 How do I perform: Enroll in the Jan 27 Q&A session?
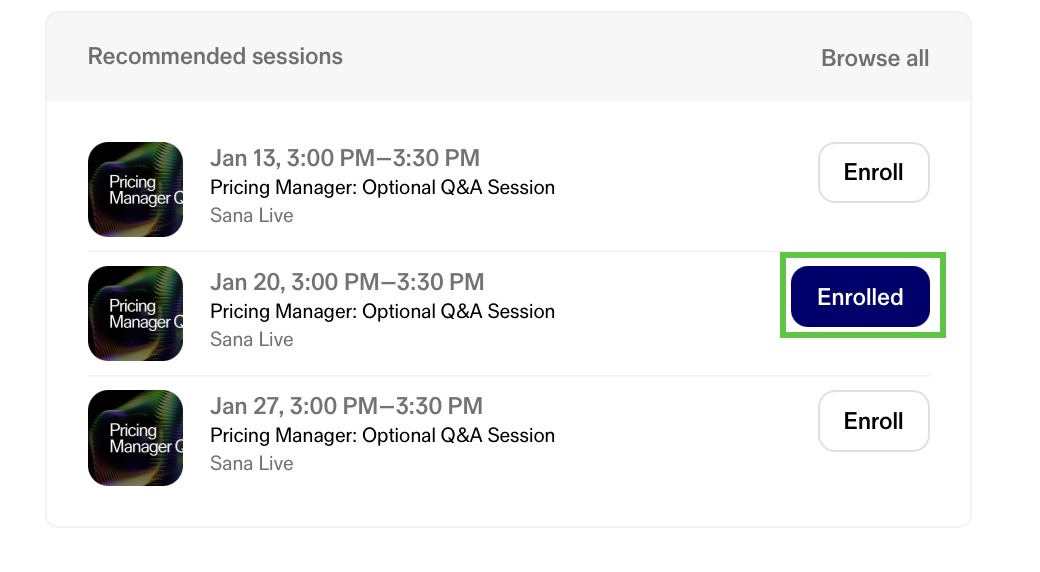click(873, 421)
